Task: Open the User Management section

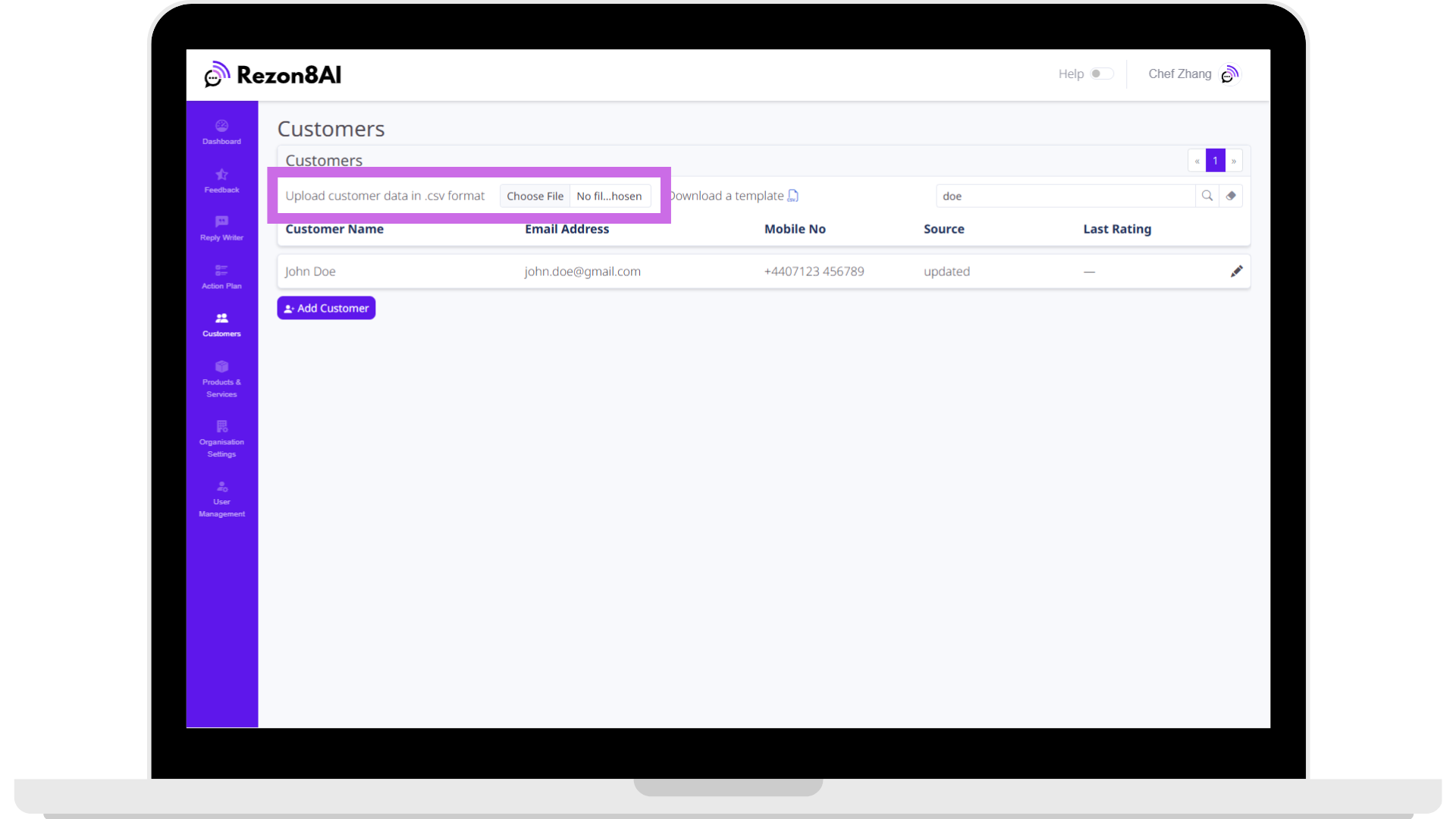Action: point(221,498)
